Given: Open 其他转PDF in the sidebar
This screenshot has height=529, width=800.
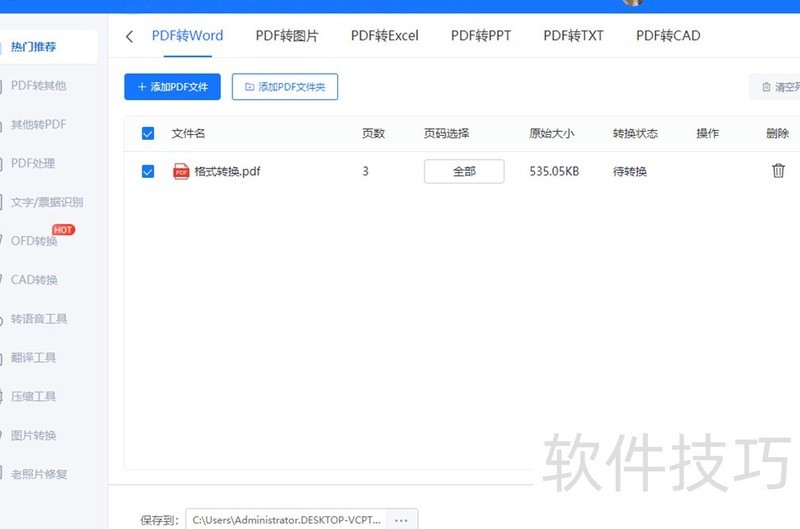Looking at the screenshot, I should coord(39,124).
